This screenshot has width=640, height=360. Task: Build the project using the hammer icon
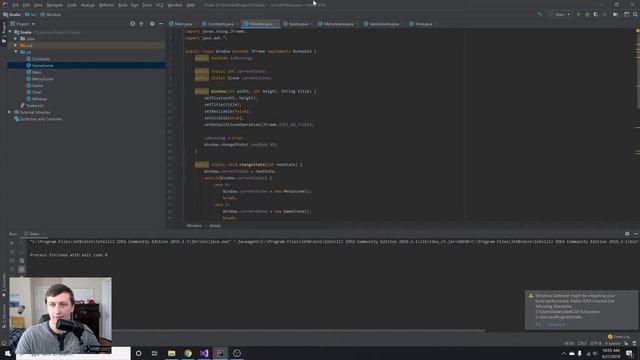(x=540, y=14)
